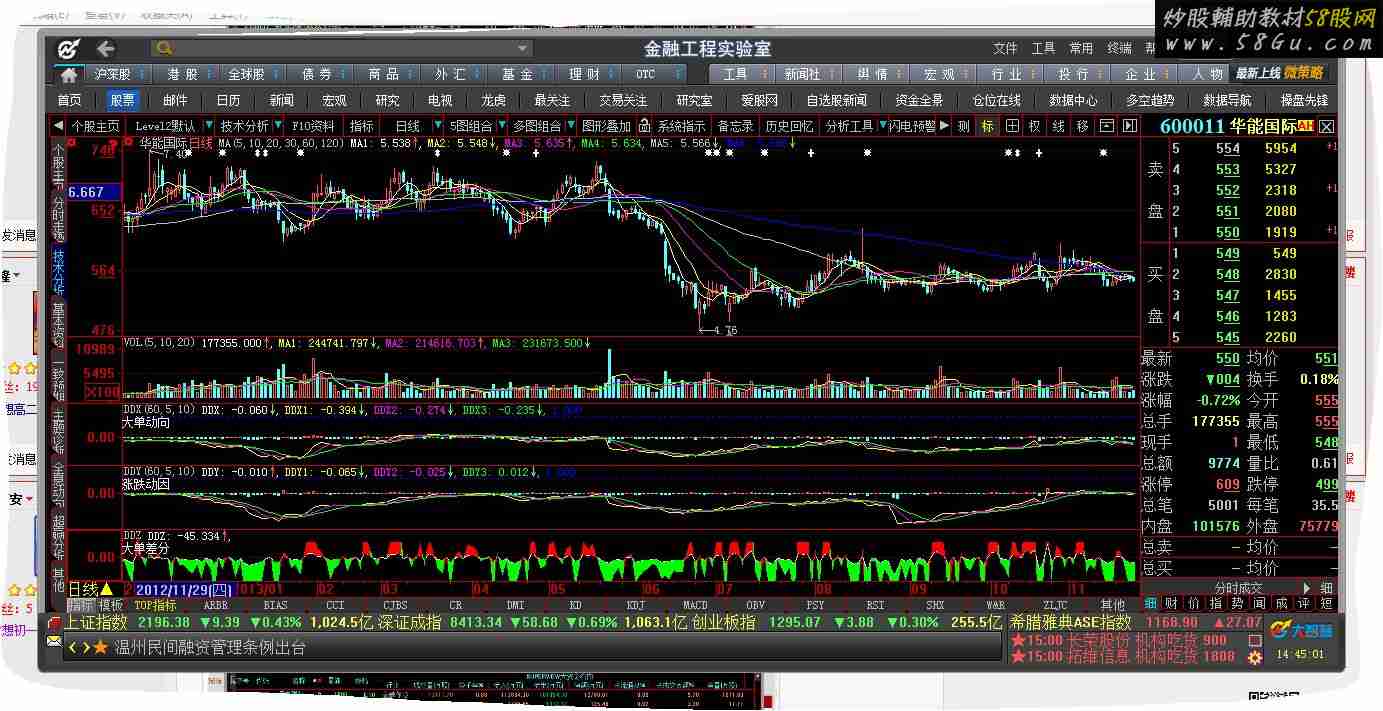Go to the previous news with left chevron

click(x=72, y=648)
